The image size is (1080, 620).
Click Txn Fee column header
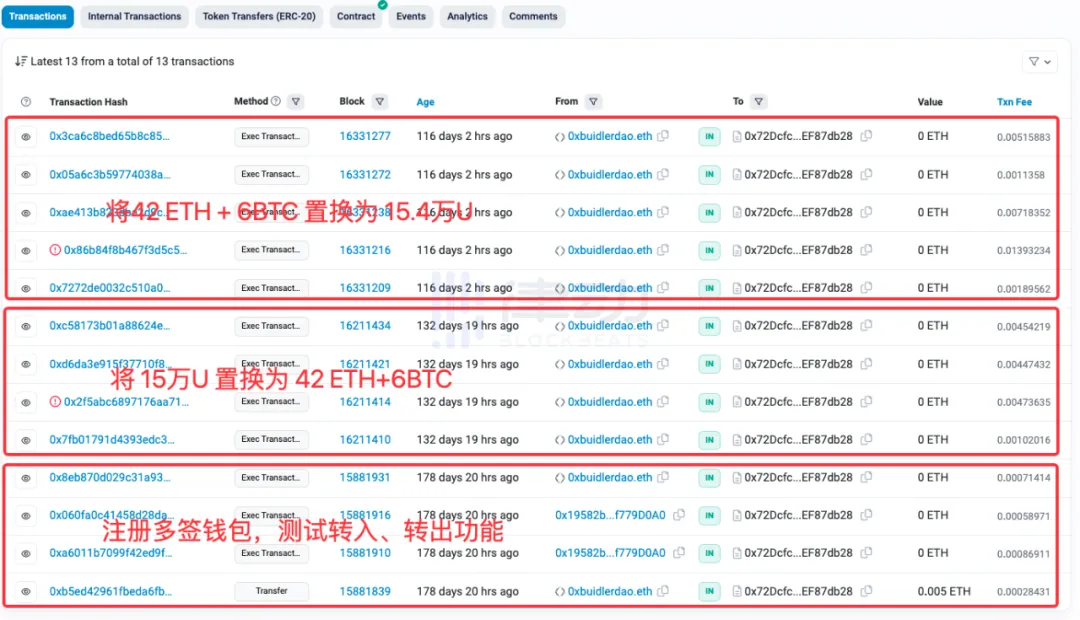[x=1014, y=102]
